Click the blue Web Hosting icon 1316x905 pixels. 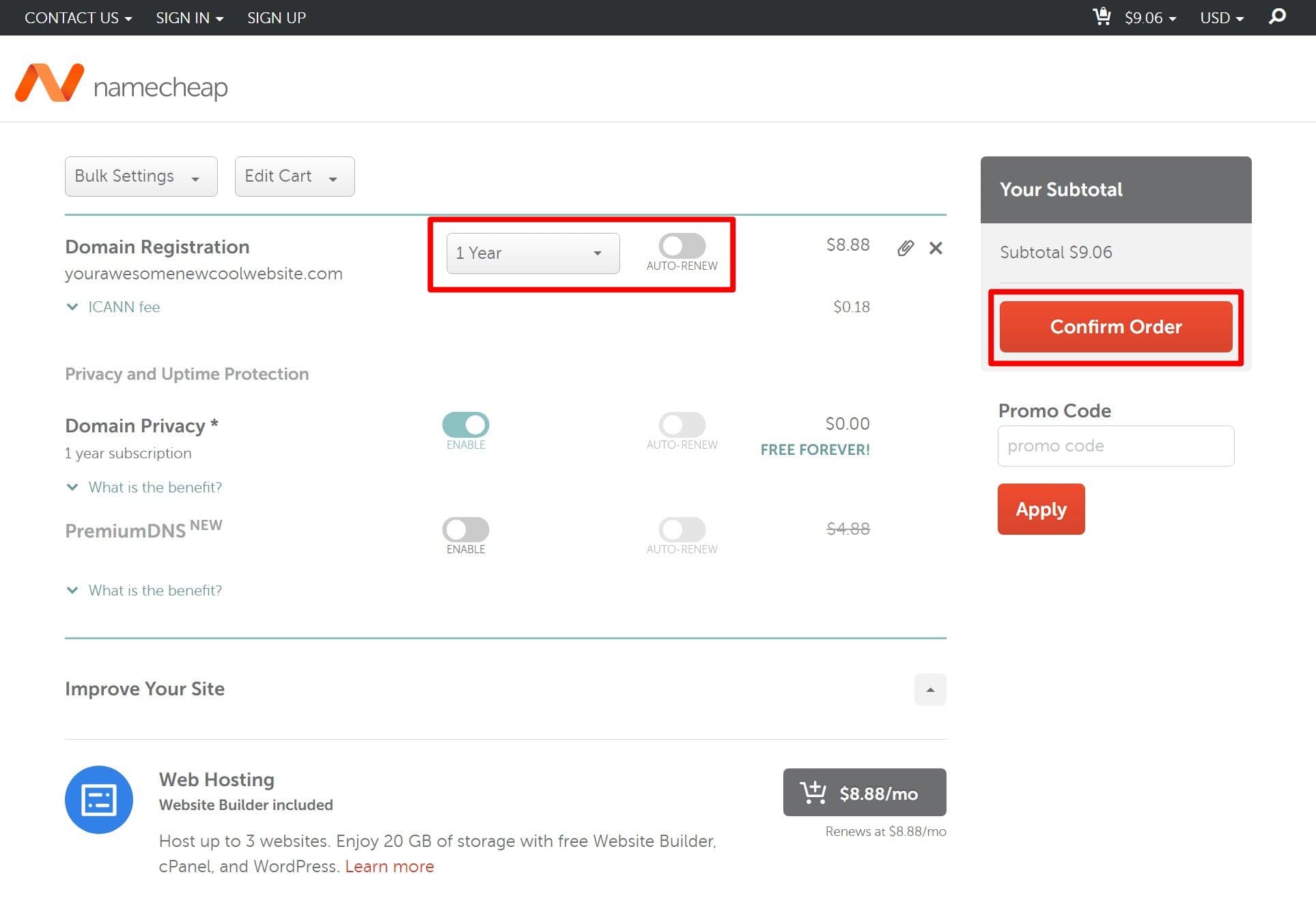98,799
